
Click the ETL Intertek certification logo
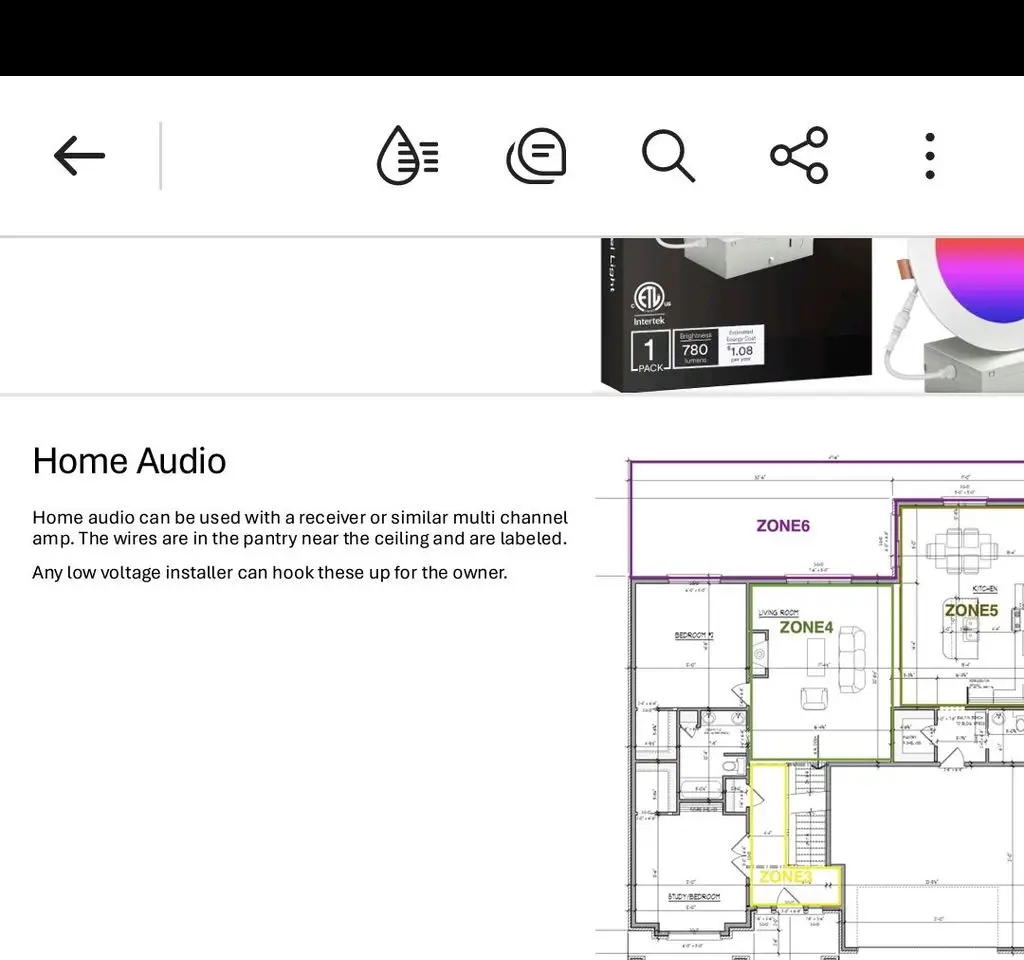coord(648,302)
